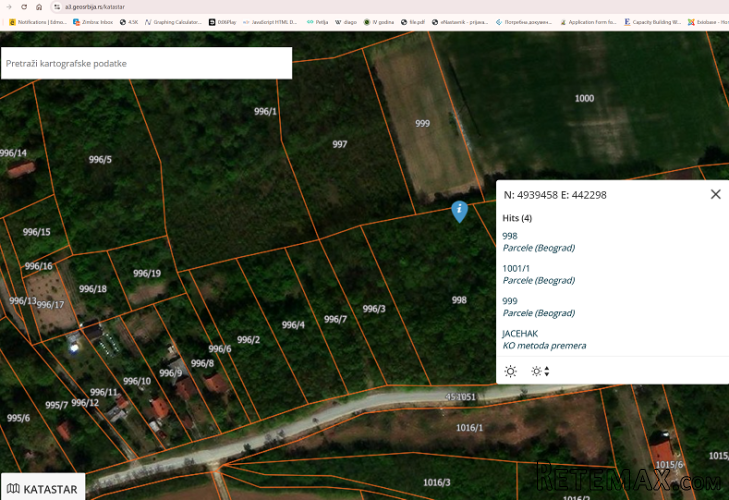Click parcel label 996/3 on map
Image resolution: width=729 pixels, height=500 pixels.
coord(374,309)
